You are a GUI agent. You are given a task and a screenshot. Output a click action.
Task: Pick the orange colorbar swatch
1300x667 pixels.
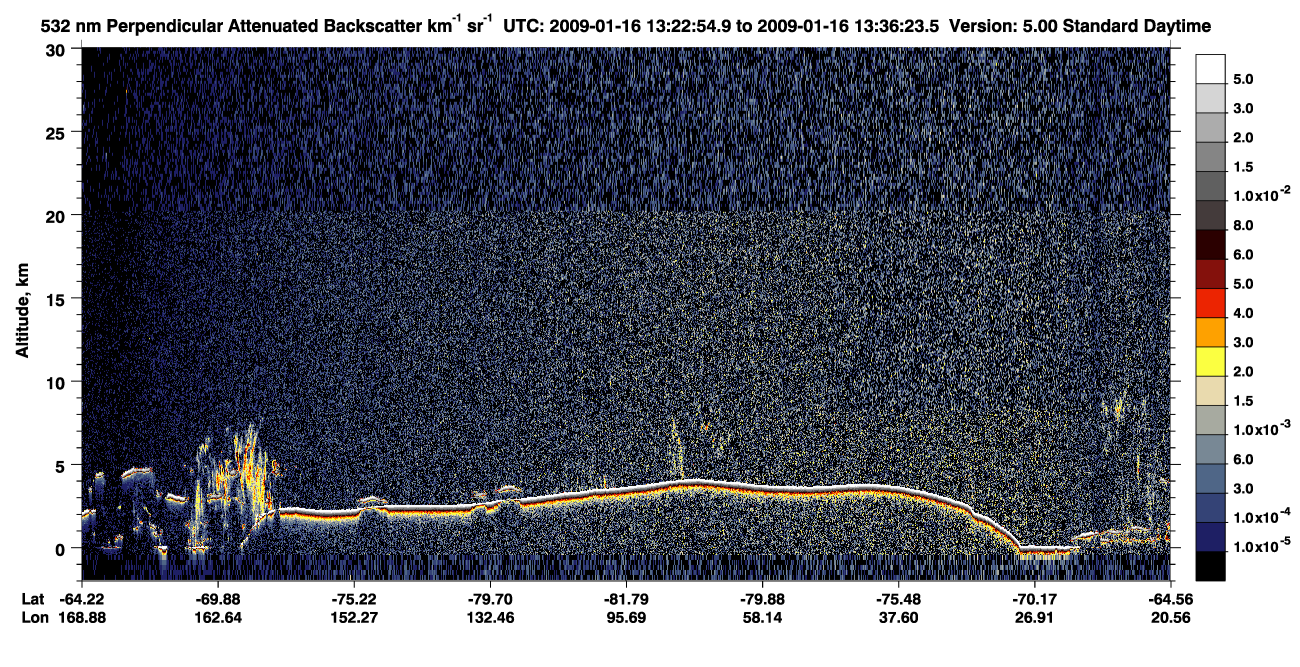click(x=1210, y=331)
